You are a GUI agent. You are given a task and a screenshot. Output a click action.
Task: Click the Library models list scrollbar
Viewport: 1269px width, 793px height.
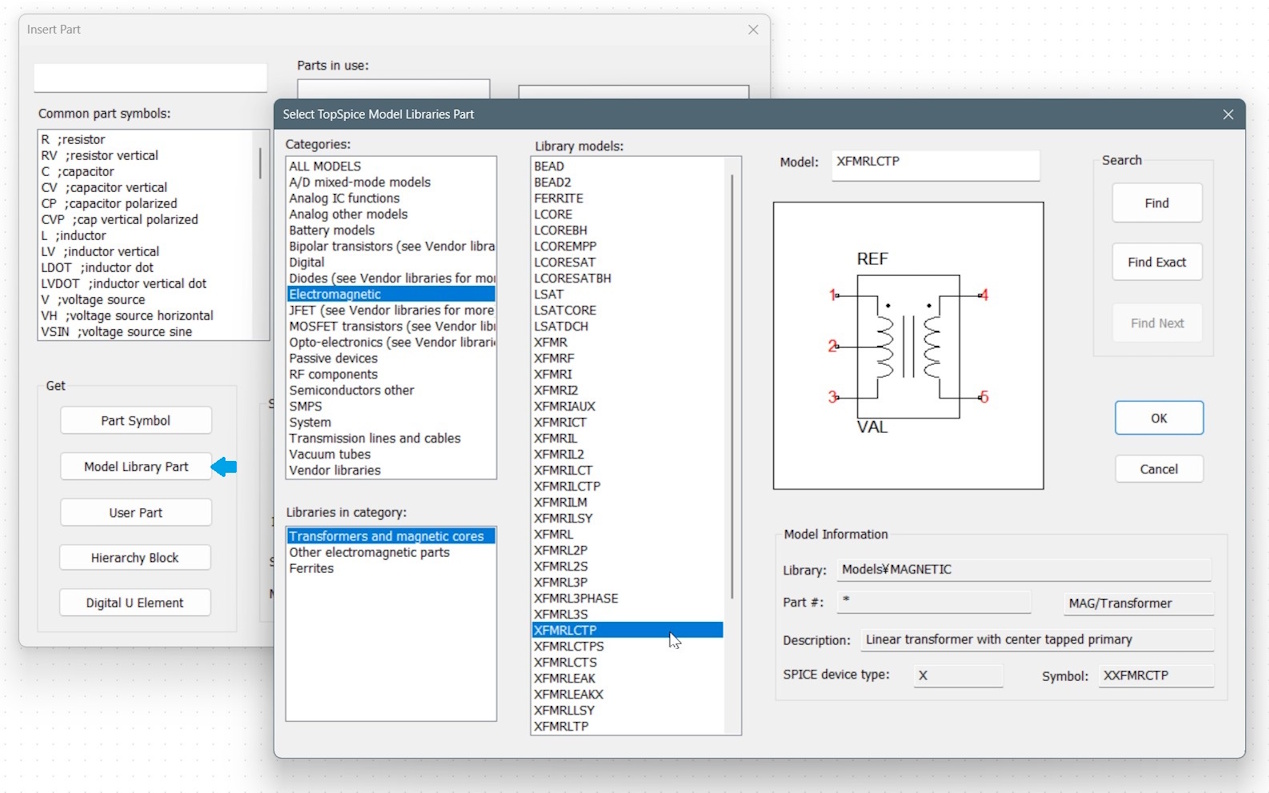tap(732, 385)
